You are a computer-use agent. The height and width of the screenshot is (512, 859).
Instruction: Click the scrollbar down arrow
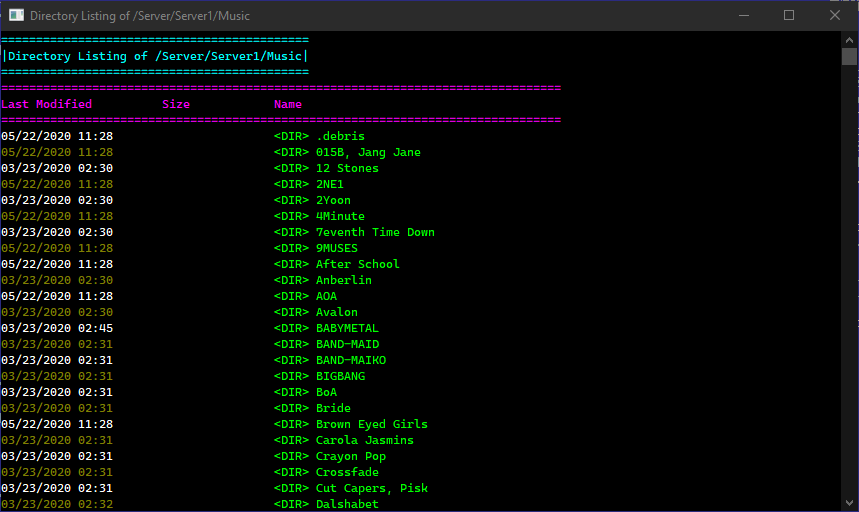point(849,503)
